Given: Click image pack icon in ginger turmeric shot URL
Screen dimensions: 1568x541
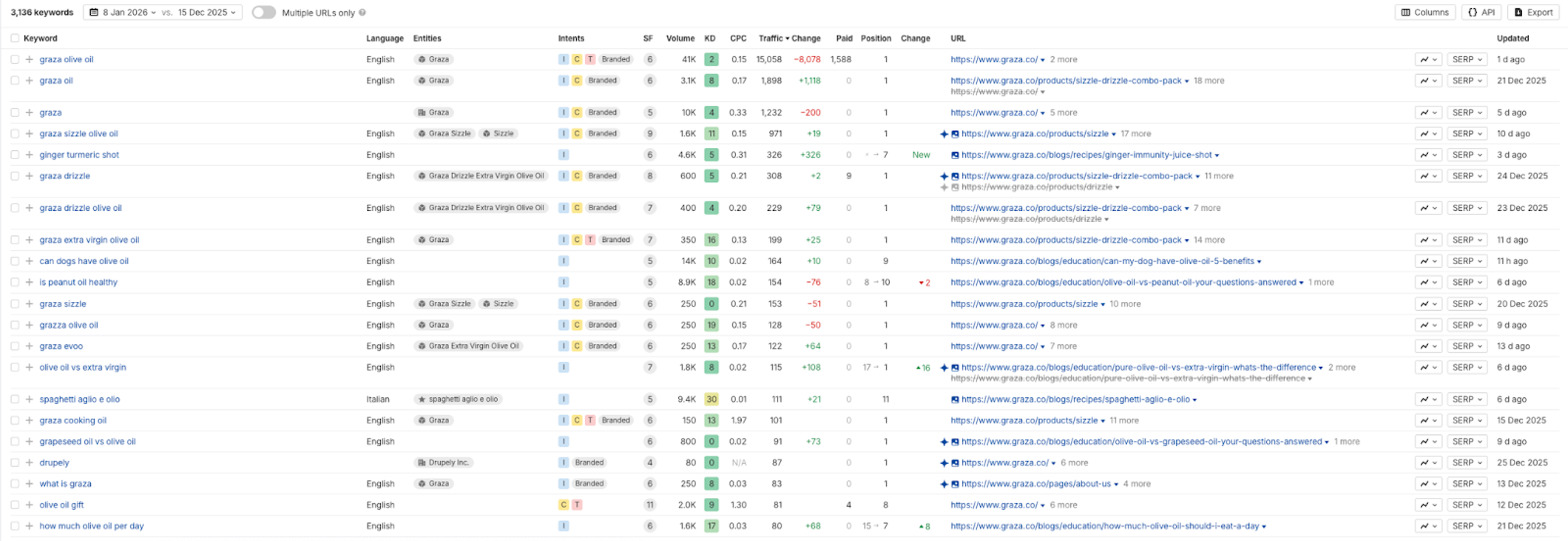Looking at the screenshot, I should (x=955, y=155).
